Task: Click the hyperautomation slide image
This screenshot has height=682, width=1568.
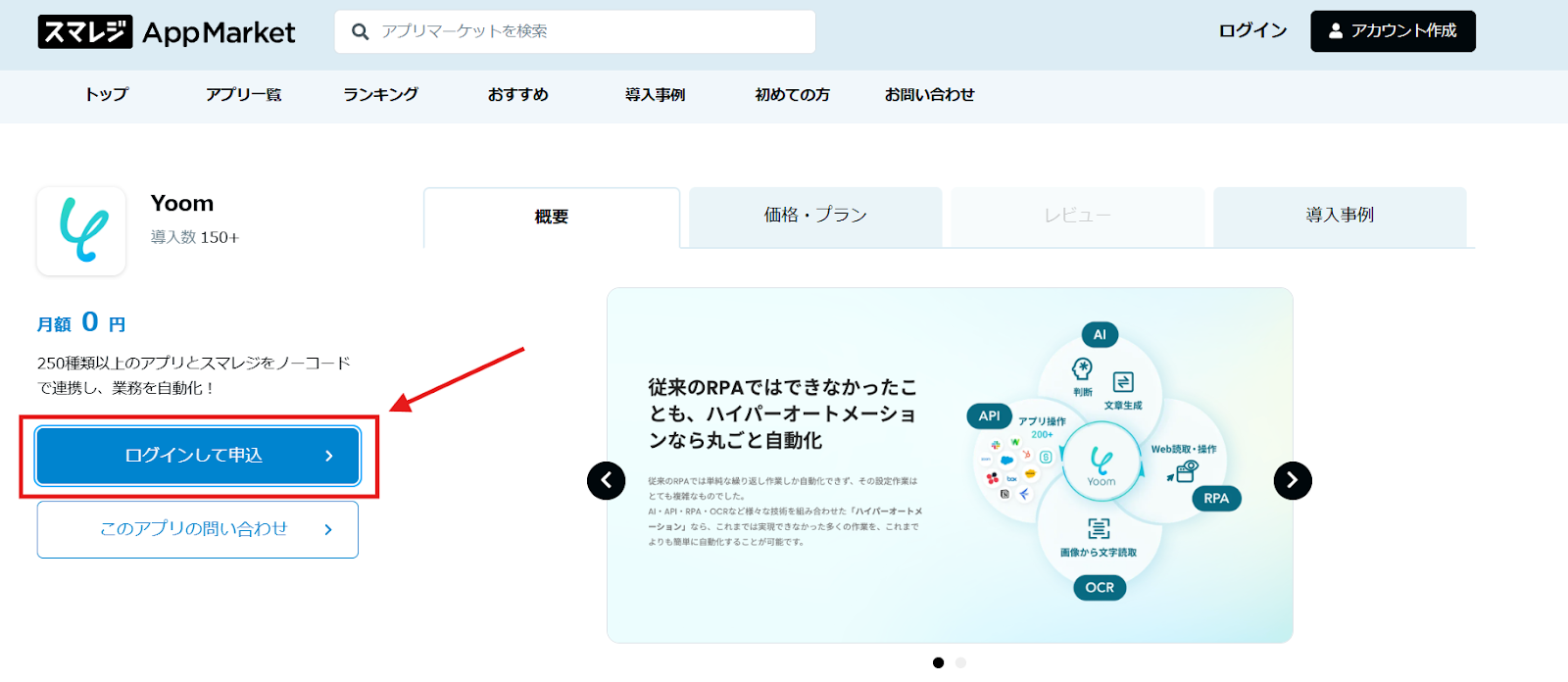Action: pyautogui.click(x=950, y=465)
